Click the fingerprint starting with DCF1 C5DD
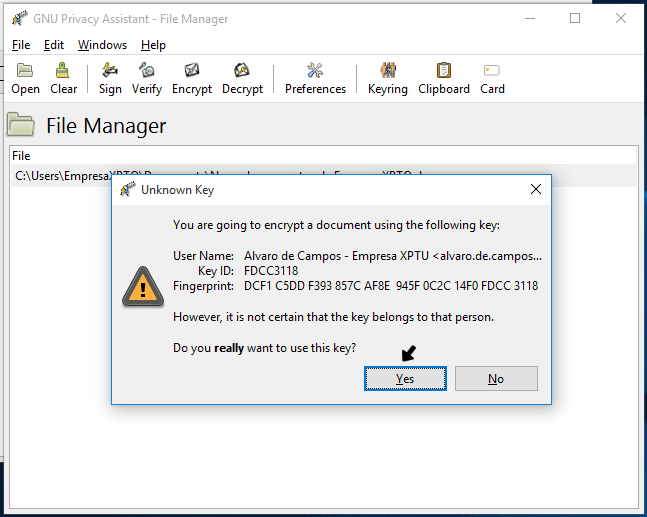 coord(391,286)
